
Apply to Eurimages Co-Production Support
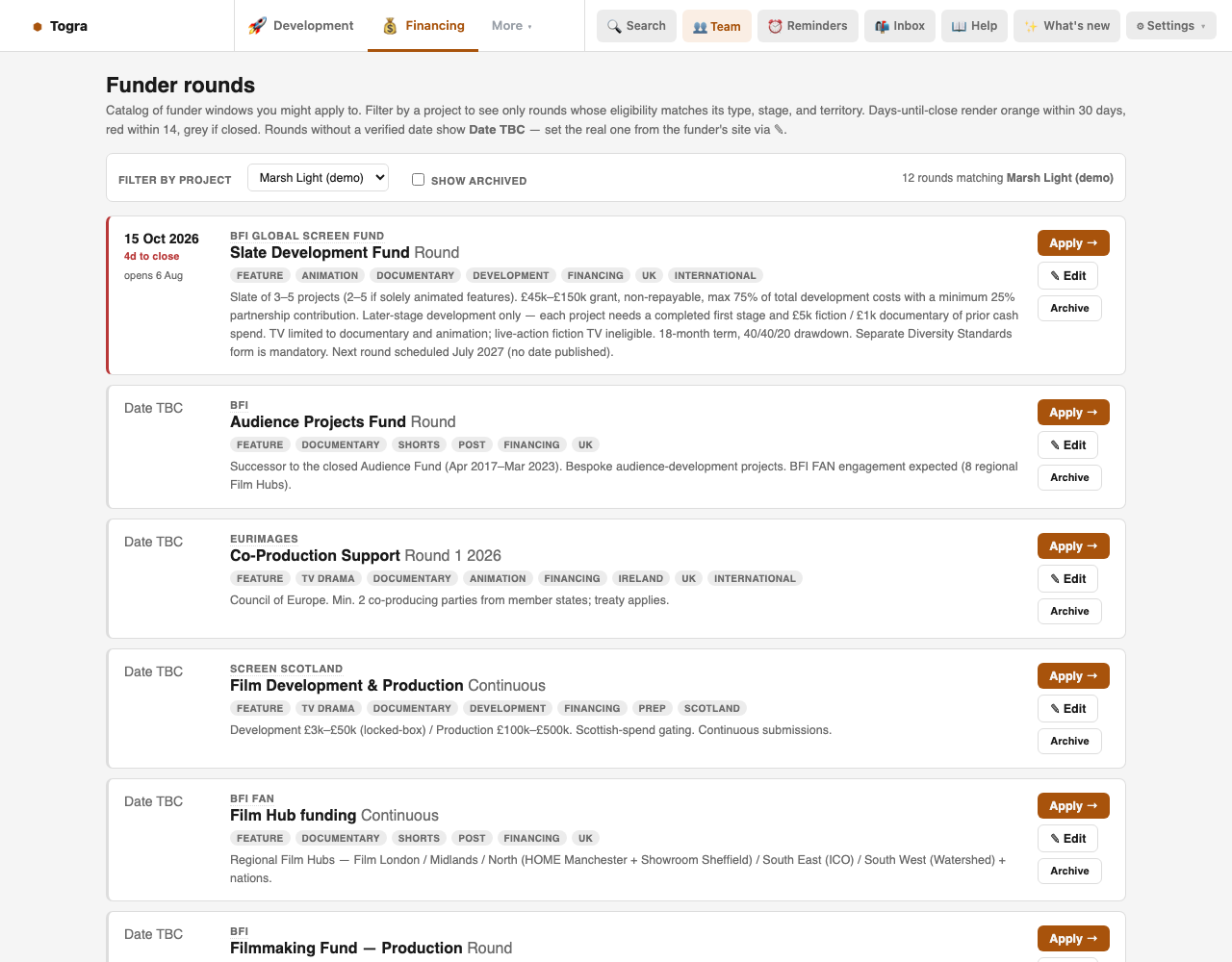point(1073,546)
